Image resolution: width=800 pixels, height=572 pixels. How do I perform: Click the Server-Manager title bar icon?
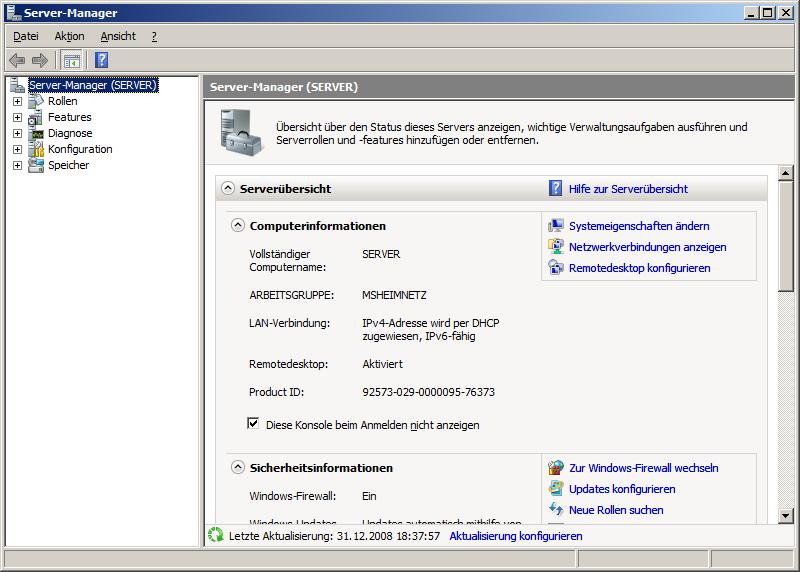[14, 12]
